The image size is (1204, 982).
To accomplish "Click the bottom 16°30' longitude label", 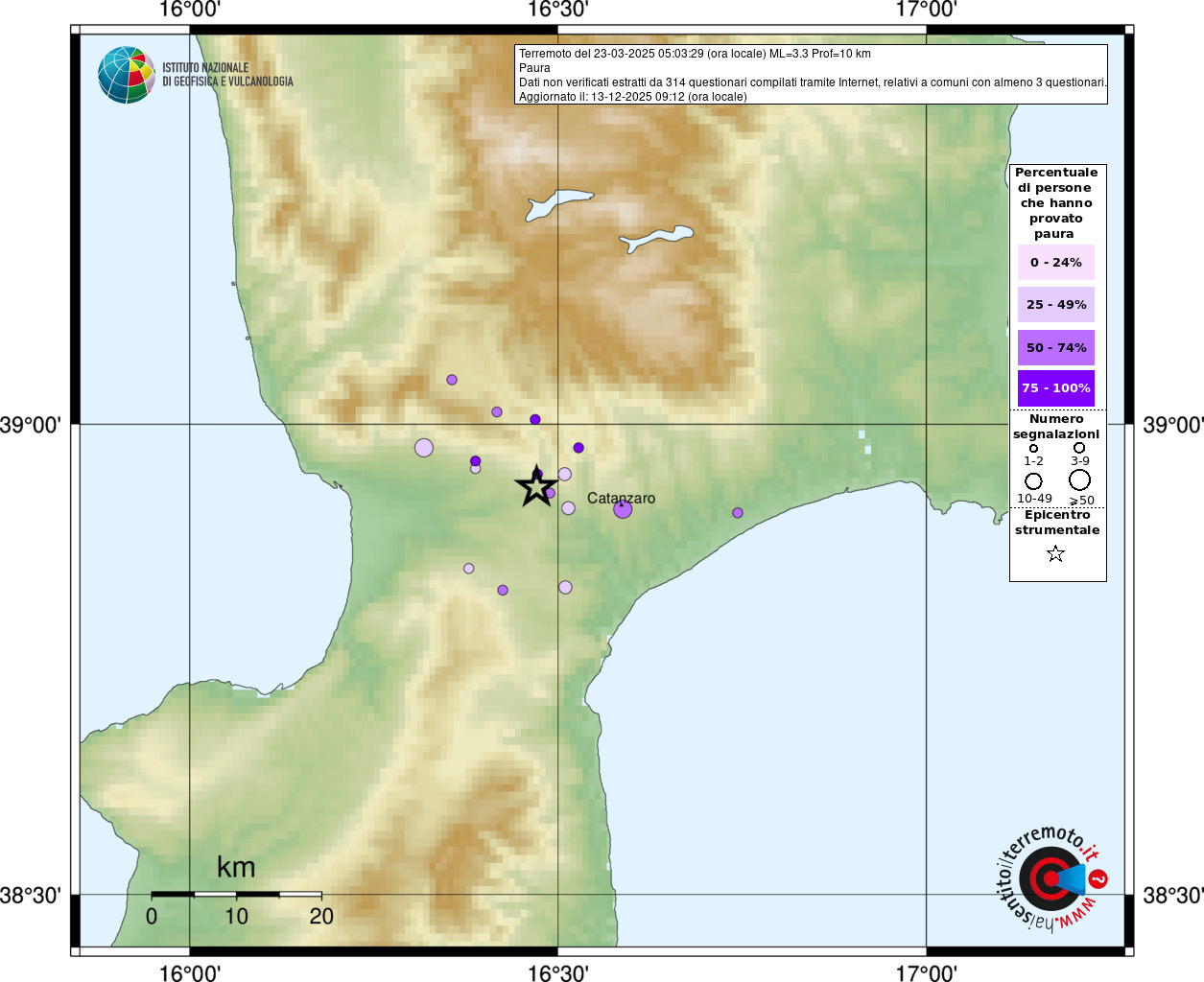I will (x=558, y=972).
